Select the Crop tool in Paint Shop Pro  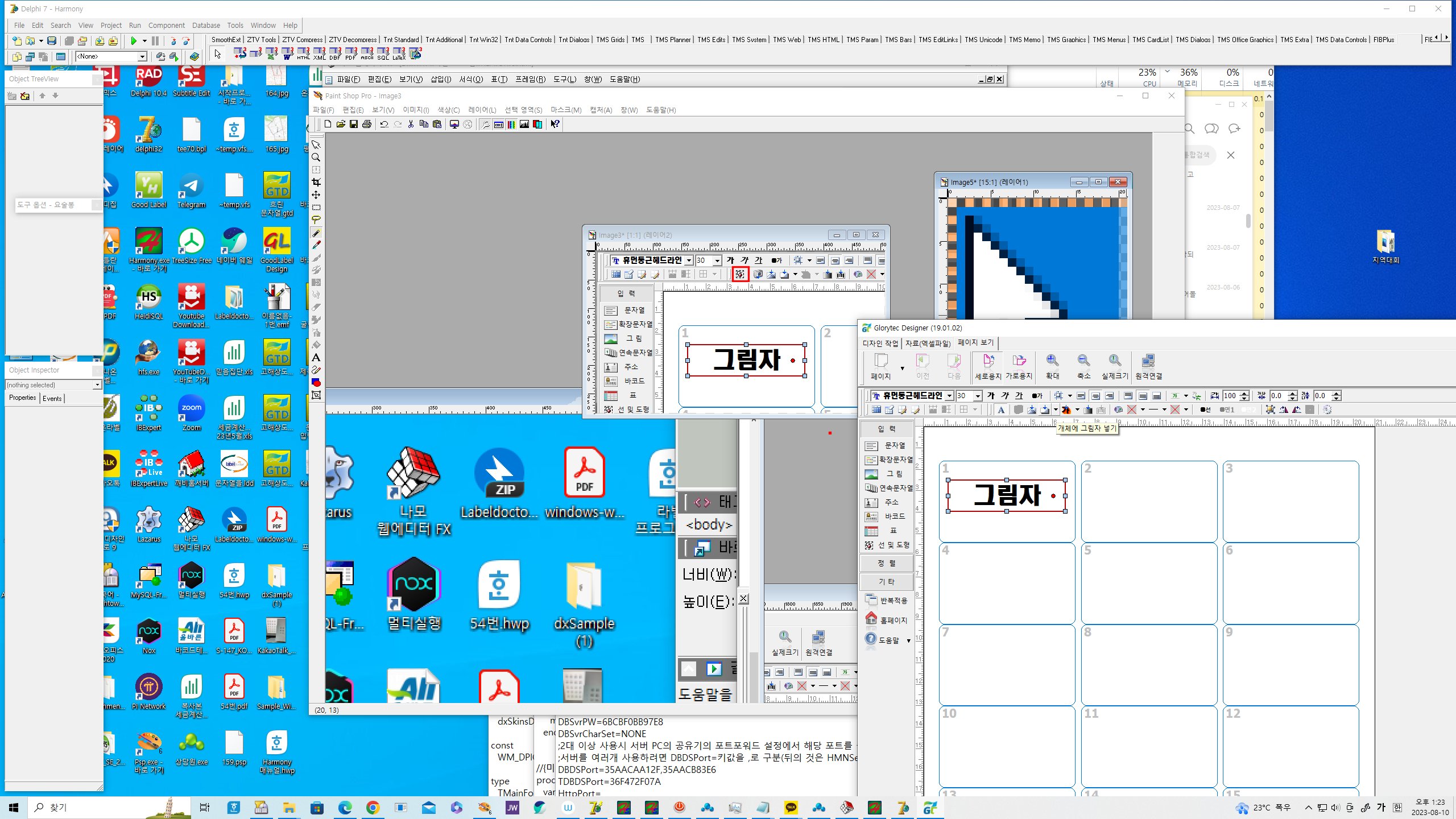click(x=316, y=183)
